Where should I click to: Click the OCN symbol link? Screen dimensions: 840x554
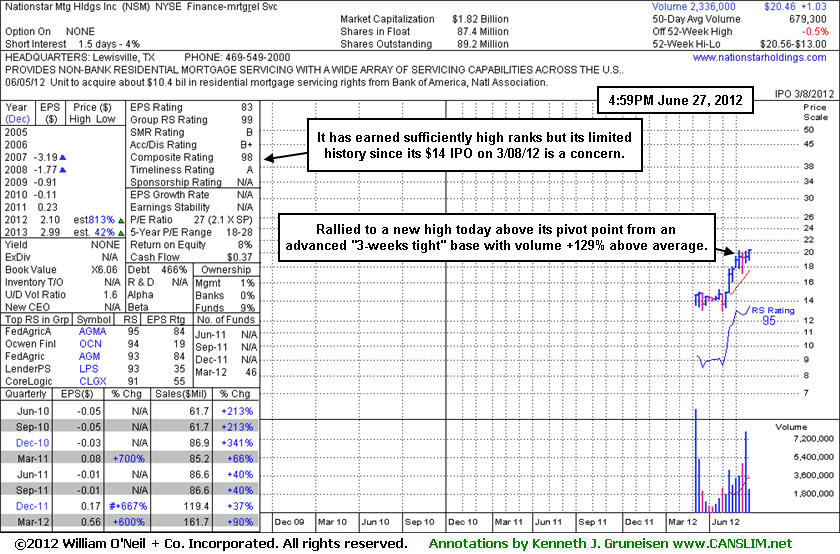(x=90, y=344)
